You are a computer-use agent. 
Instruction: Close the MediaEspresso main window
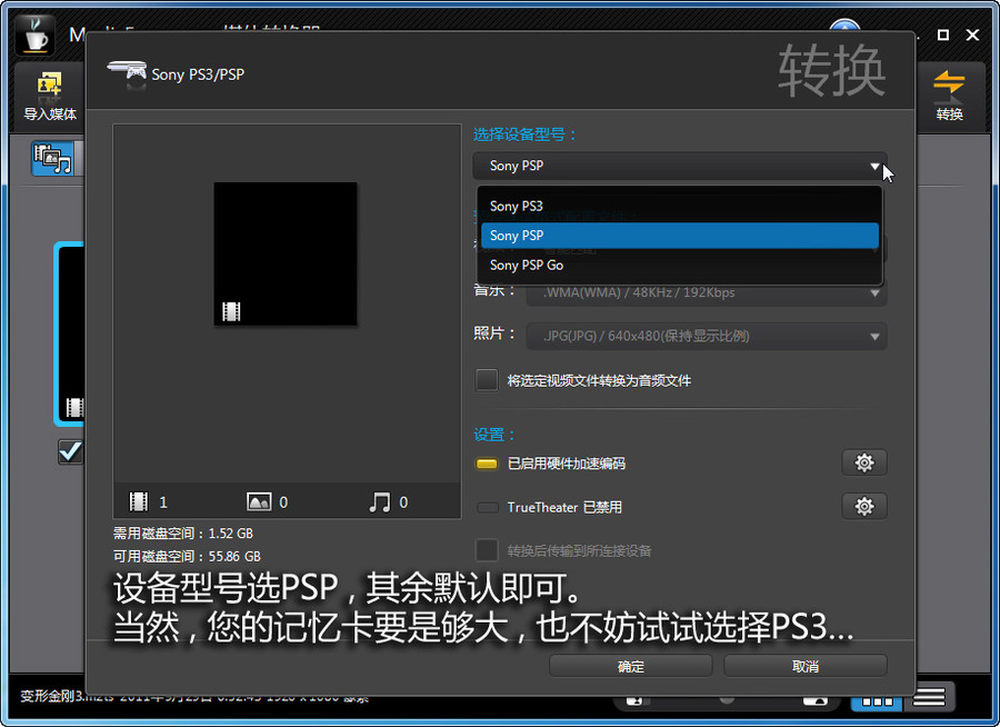tap(972, 35)
